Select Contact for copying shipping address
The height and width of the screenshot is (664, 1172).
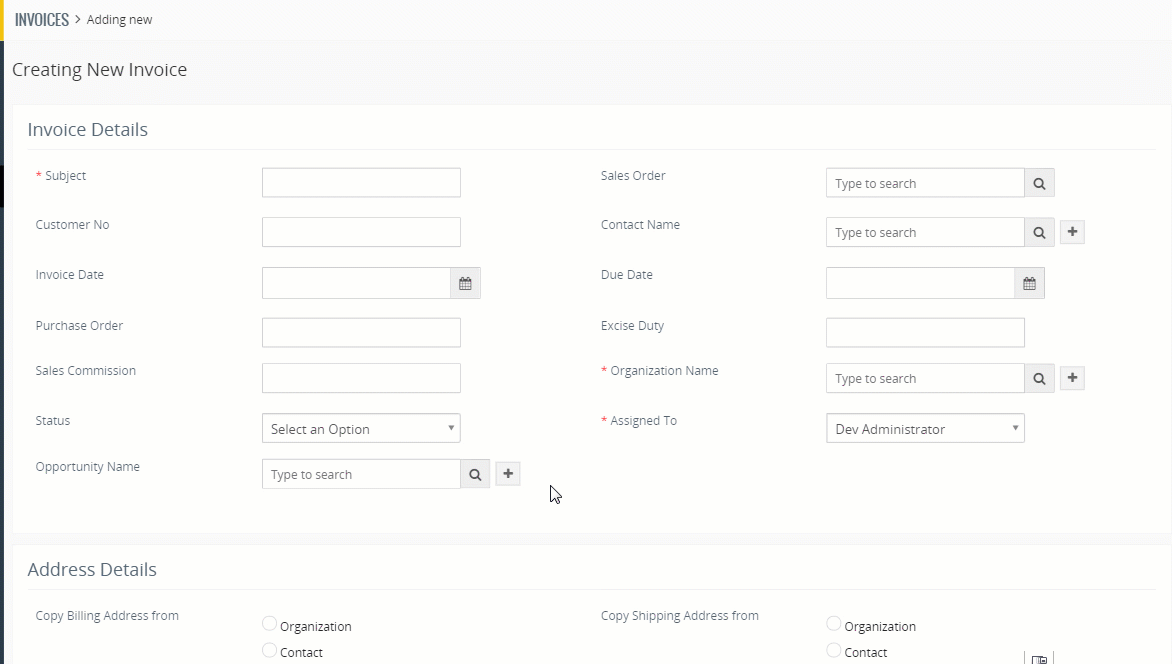tap(834, 651)
